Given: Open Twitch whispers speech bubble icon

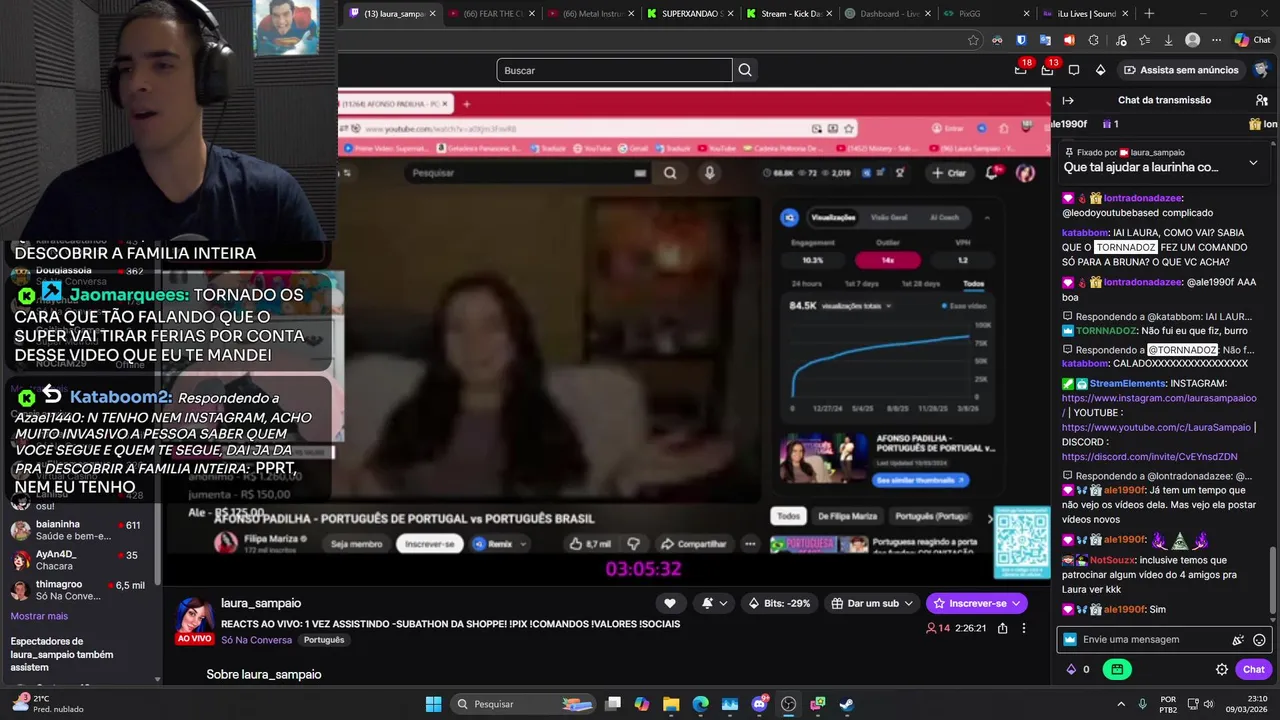Looking at the screenshot, I should click(1074, 70).
